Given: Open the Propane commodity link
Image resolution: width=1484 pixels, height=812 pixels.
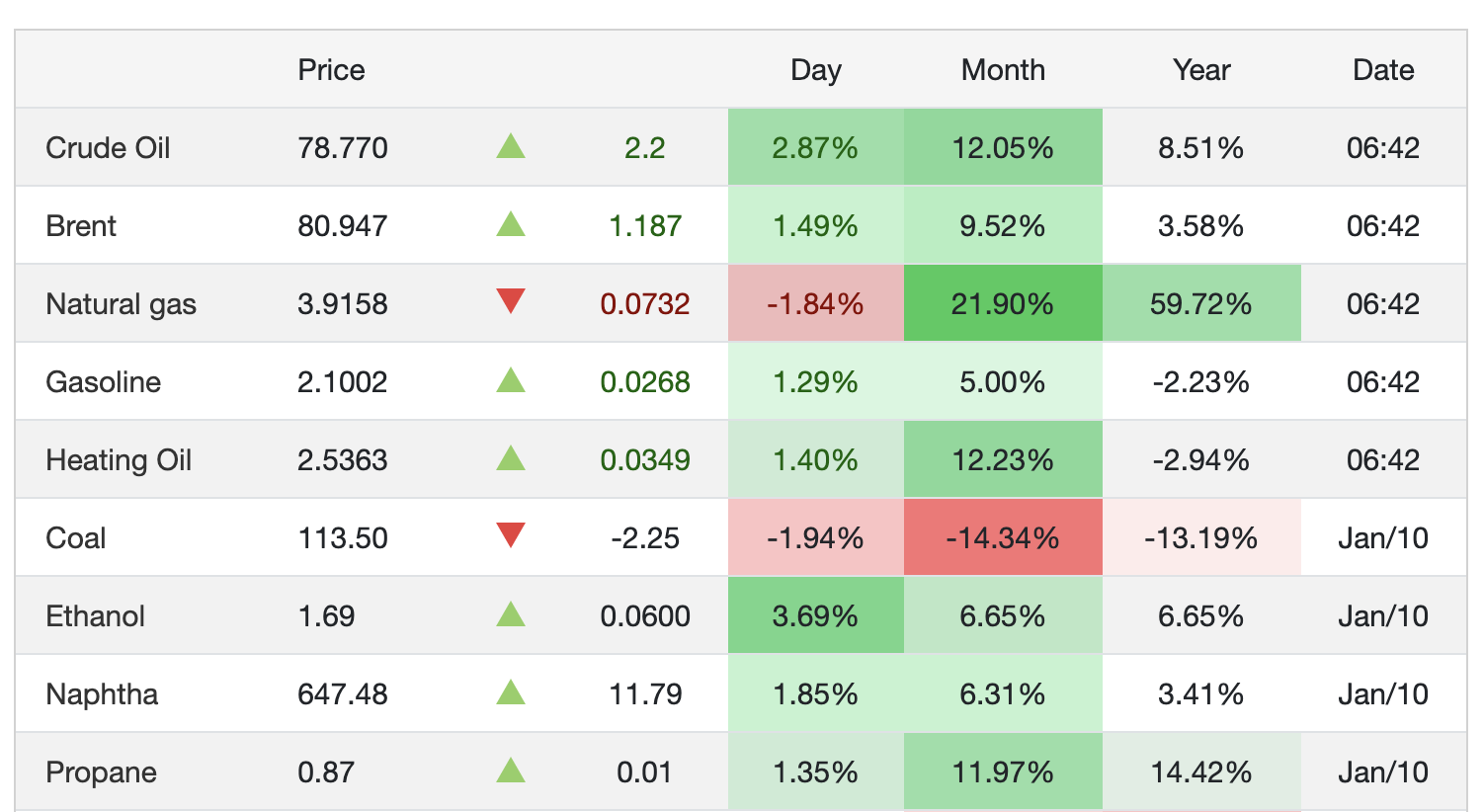Looking at the screenshot, I should (101, 772).
